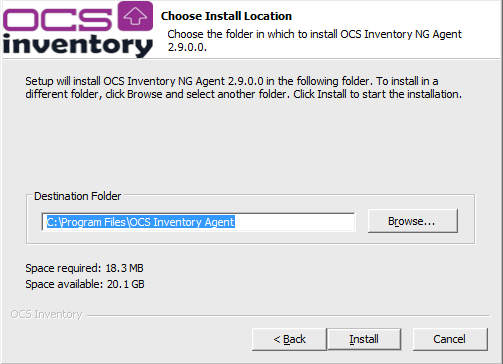Screen dimensions: 503x364
Task: Click the 'Space required: 18.3 MB' text
Action: tap(84, 268)
